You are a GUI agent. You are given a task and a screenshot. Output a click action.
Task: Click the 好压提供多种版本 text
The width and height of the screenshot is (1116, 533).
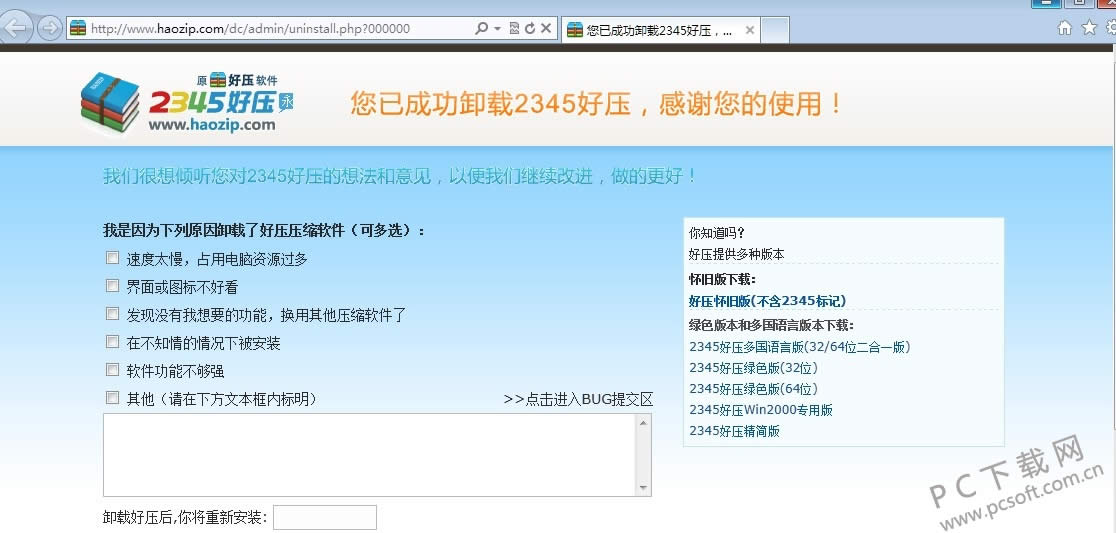[x=737, y=254]
